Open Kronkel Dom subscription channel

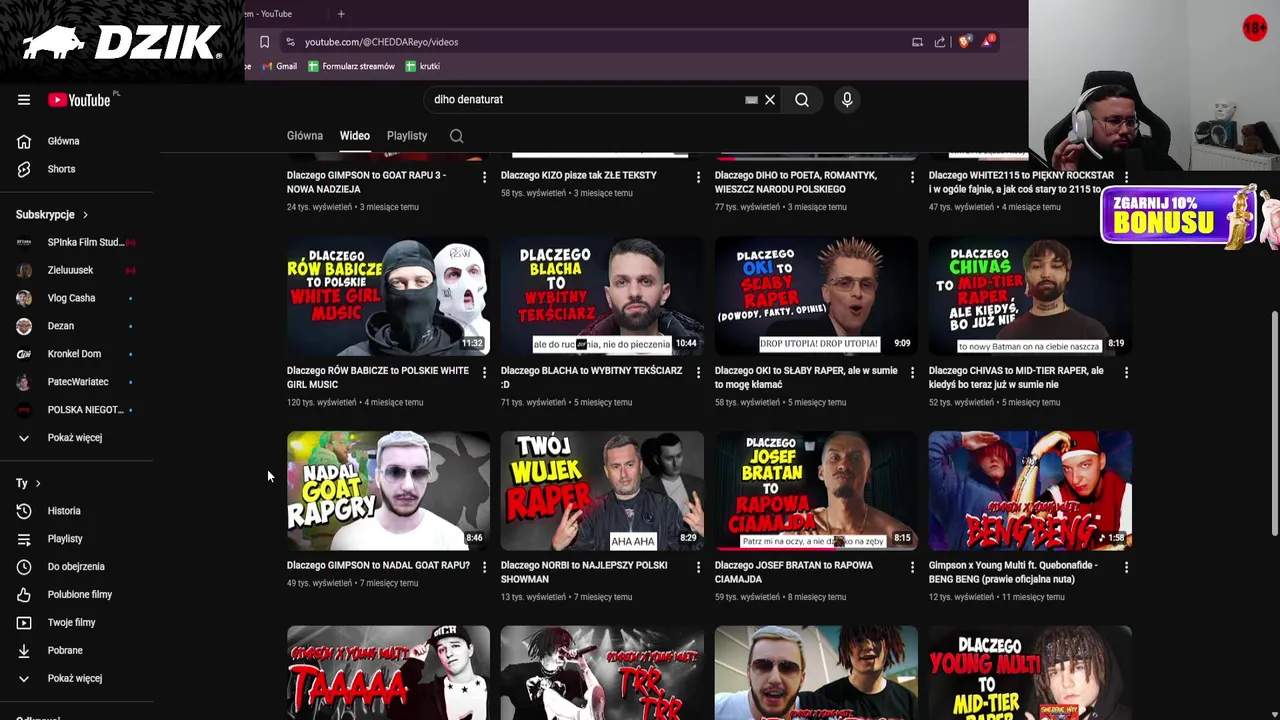[76, 354]
